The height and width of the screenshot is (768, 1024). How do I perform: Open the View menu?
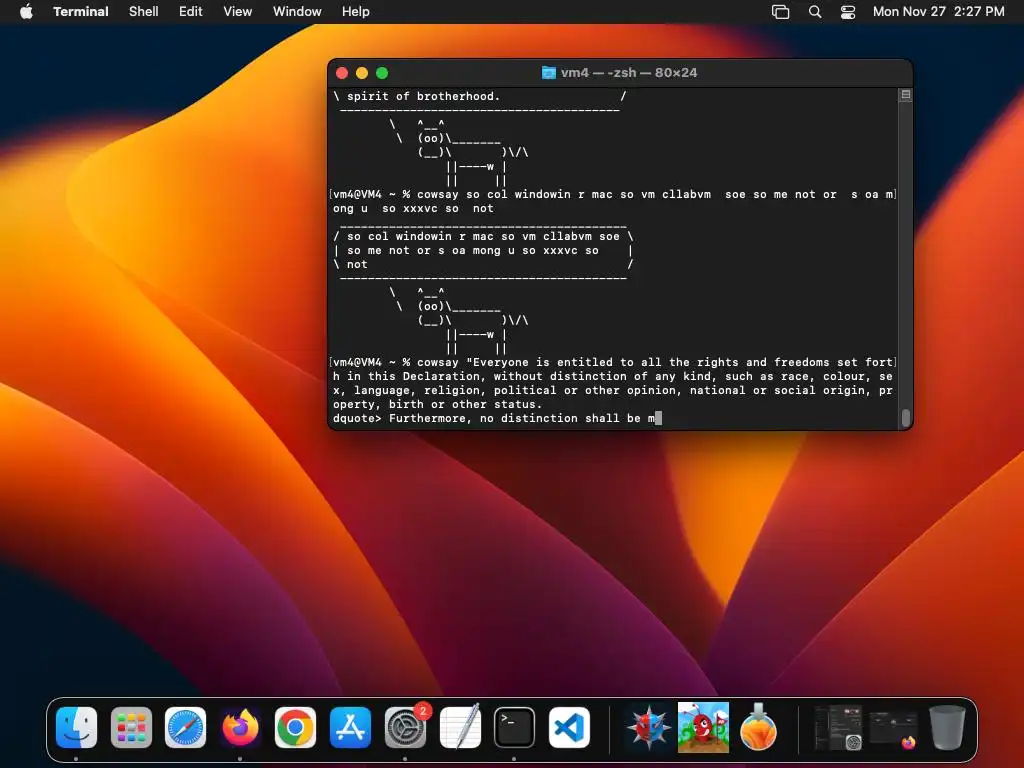coord(237,12)
